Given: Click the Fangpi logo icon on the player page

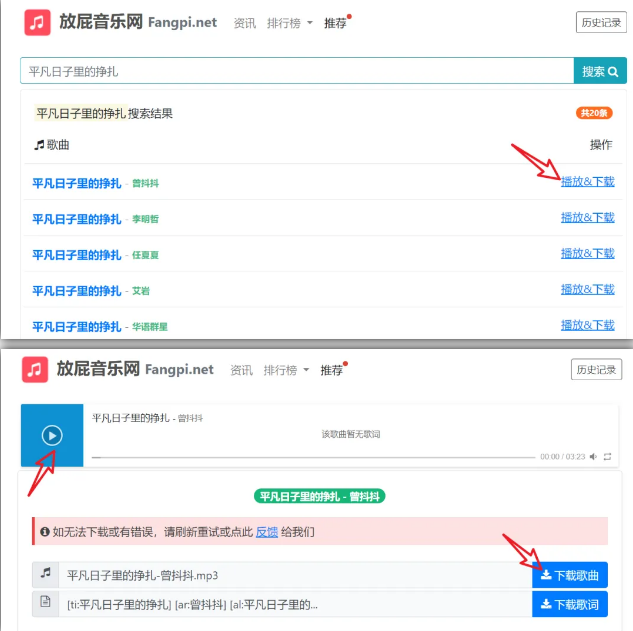Looking at the screenshot, I should click(x=35, y=369).
